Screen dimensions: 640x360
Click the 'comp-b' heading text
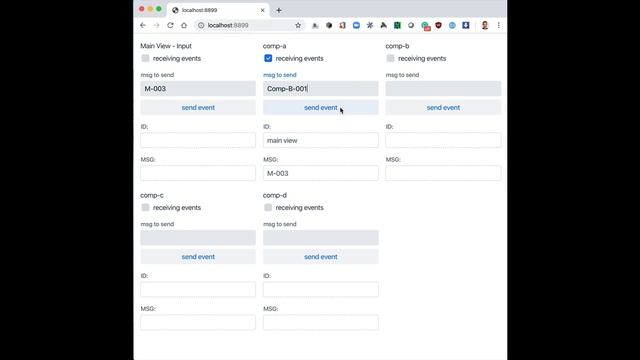coord(397,46)
